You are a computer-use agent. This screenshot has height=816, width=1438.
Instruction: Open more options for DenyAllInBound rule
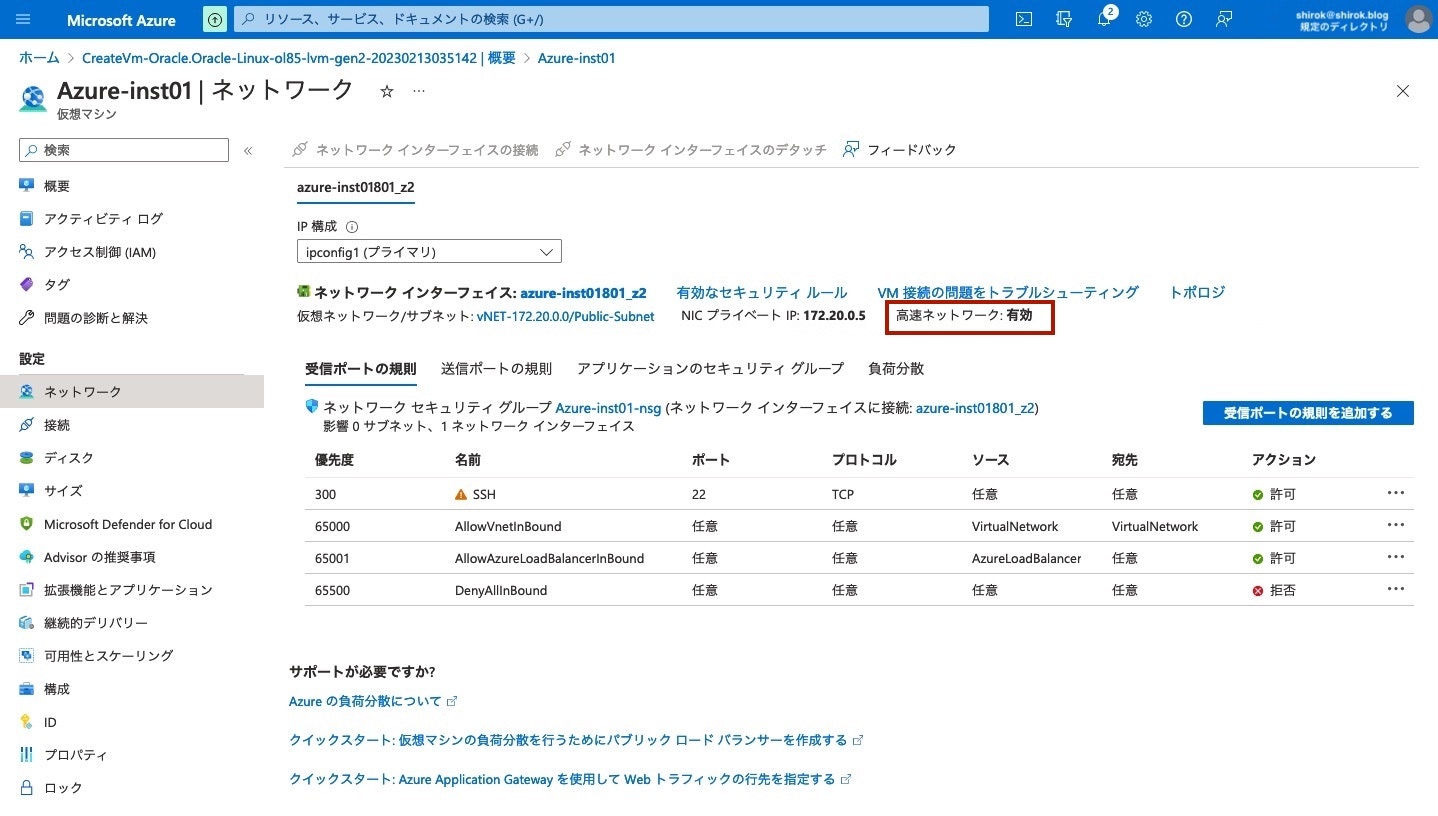pyautogui.click(x=1396, y=589)
